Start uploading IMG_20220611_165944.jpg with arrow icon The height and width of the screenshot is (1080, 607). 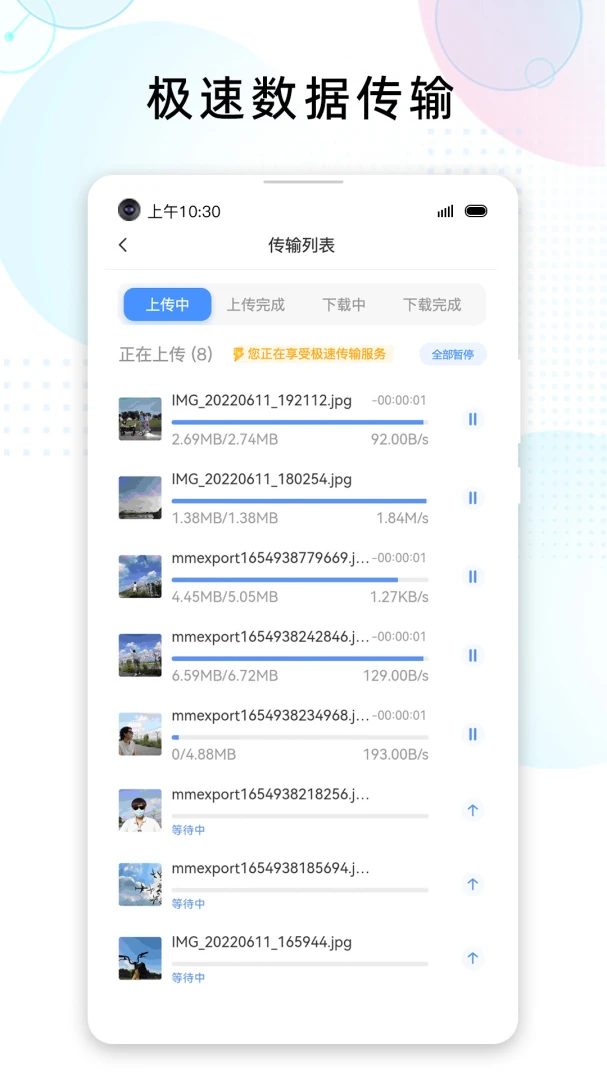coord(473,958)
